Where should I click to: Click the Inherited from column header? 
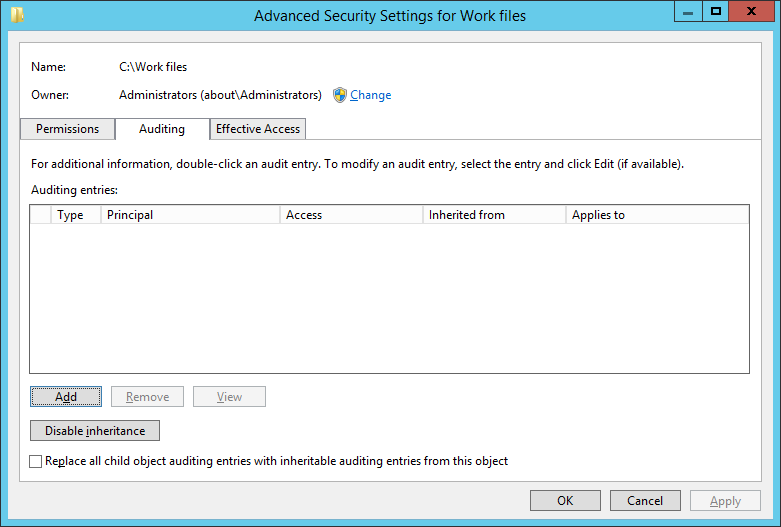tap(494, 215)
